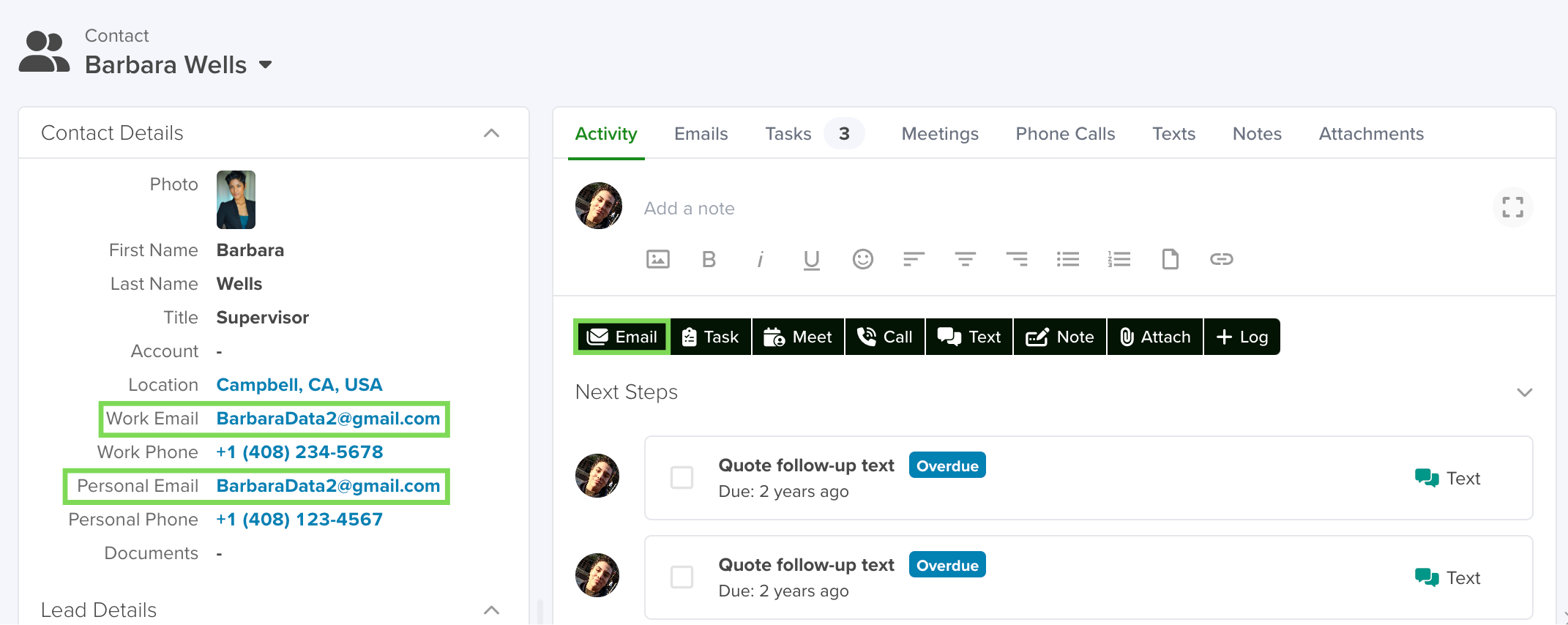1568x625 pixels.
Task: Open the Tasks tab
Action: 788,134
